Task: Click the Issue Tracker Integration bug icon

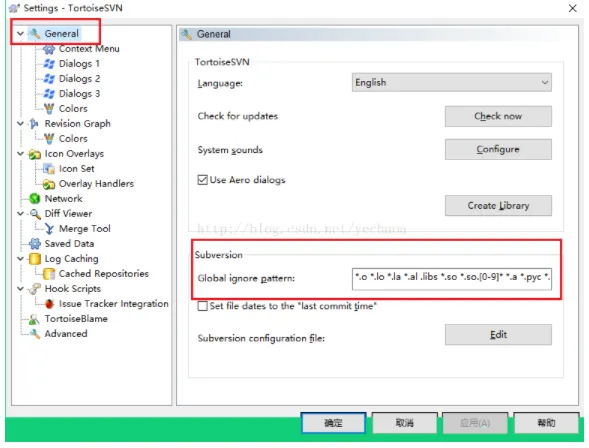Action: pyautogui.click(x=49, y=304)
